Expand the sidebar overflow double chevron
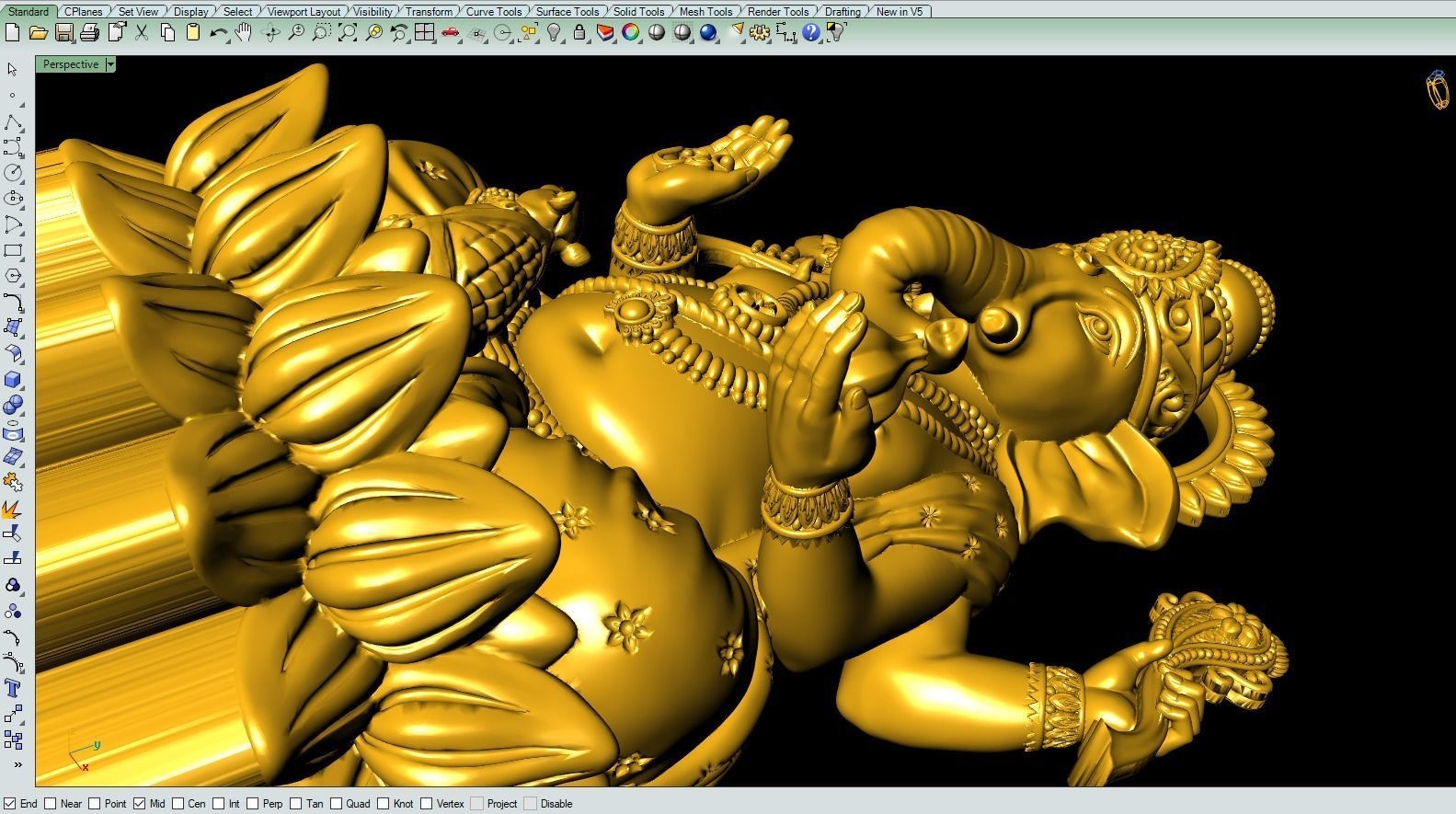 [x=17, y=765]
